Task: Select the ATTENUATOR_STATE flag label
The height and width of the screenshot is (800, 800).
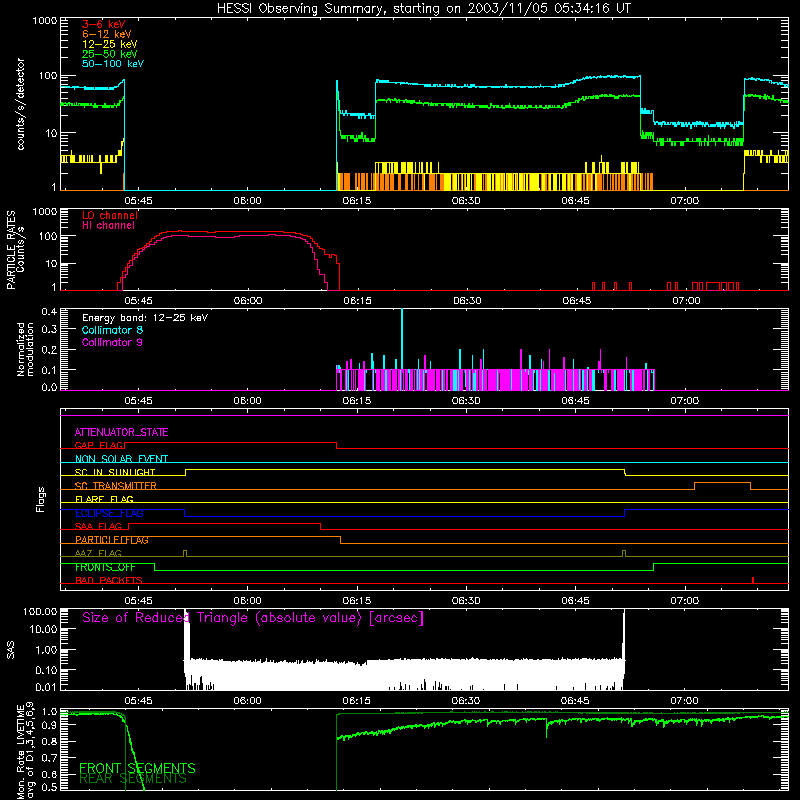Action: (x=121, y=432)
